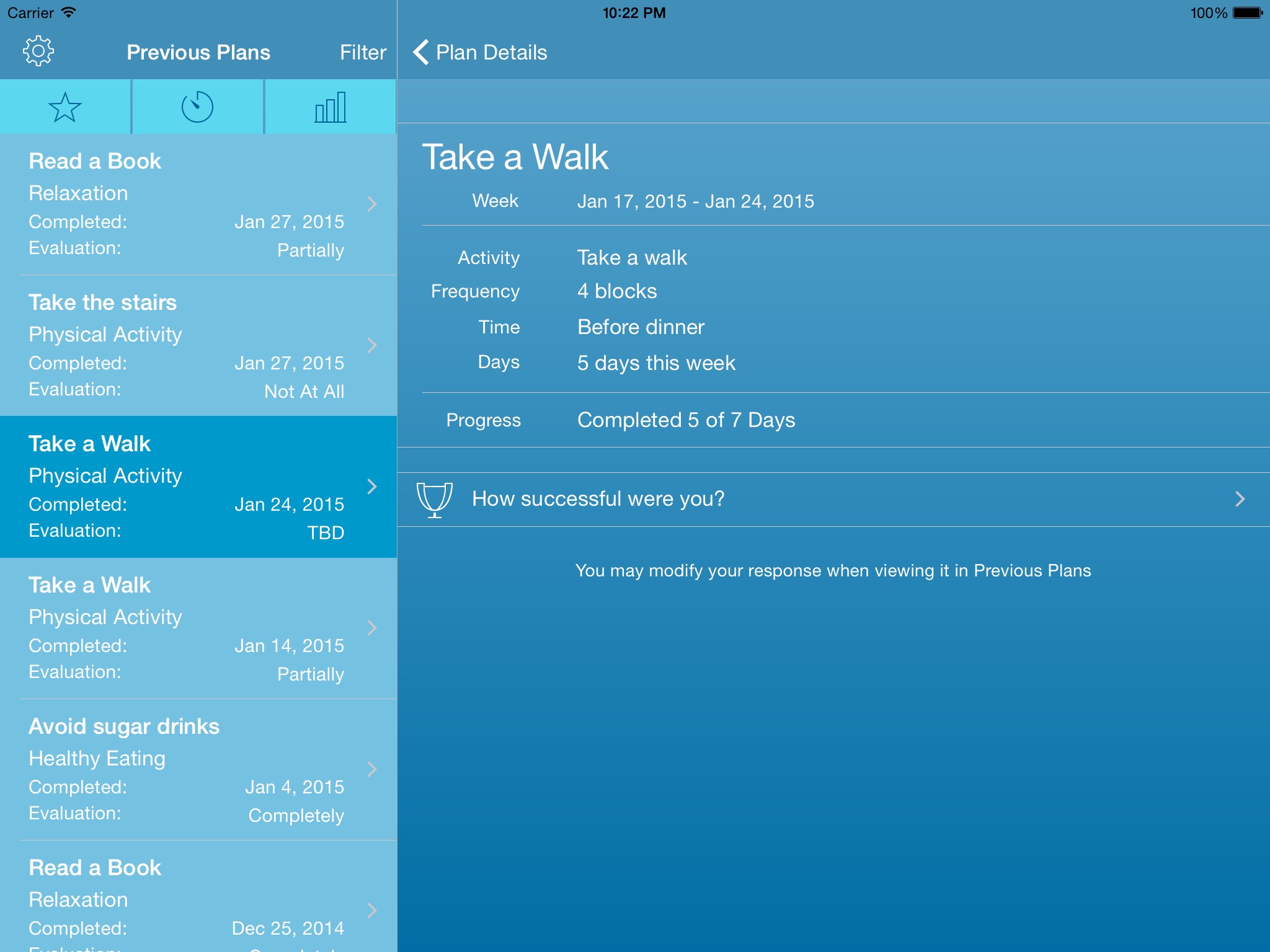Image resolution: width=1270 pixels, height=952 pixels.
Task: Tap the back chevron near Plan Details
Action: [x=421, y=52]
